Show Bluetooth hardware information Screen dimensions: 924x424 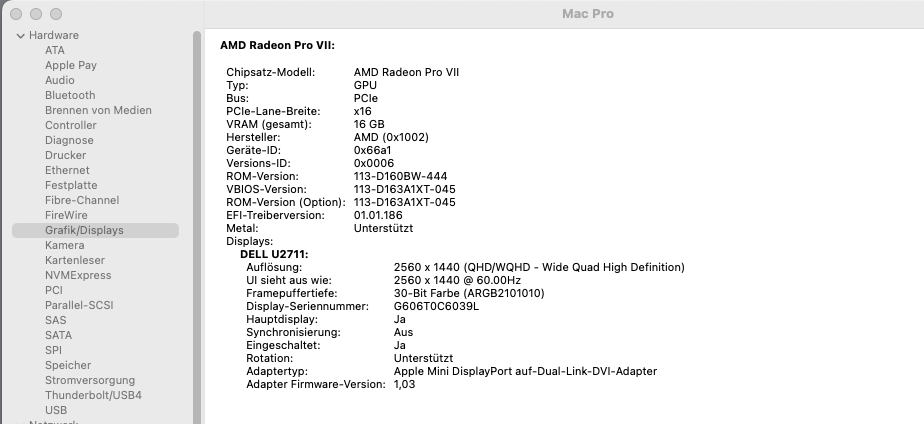(x=70, y=95)
